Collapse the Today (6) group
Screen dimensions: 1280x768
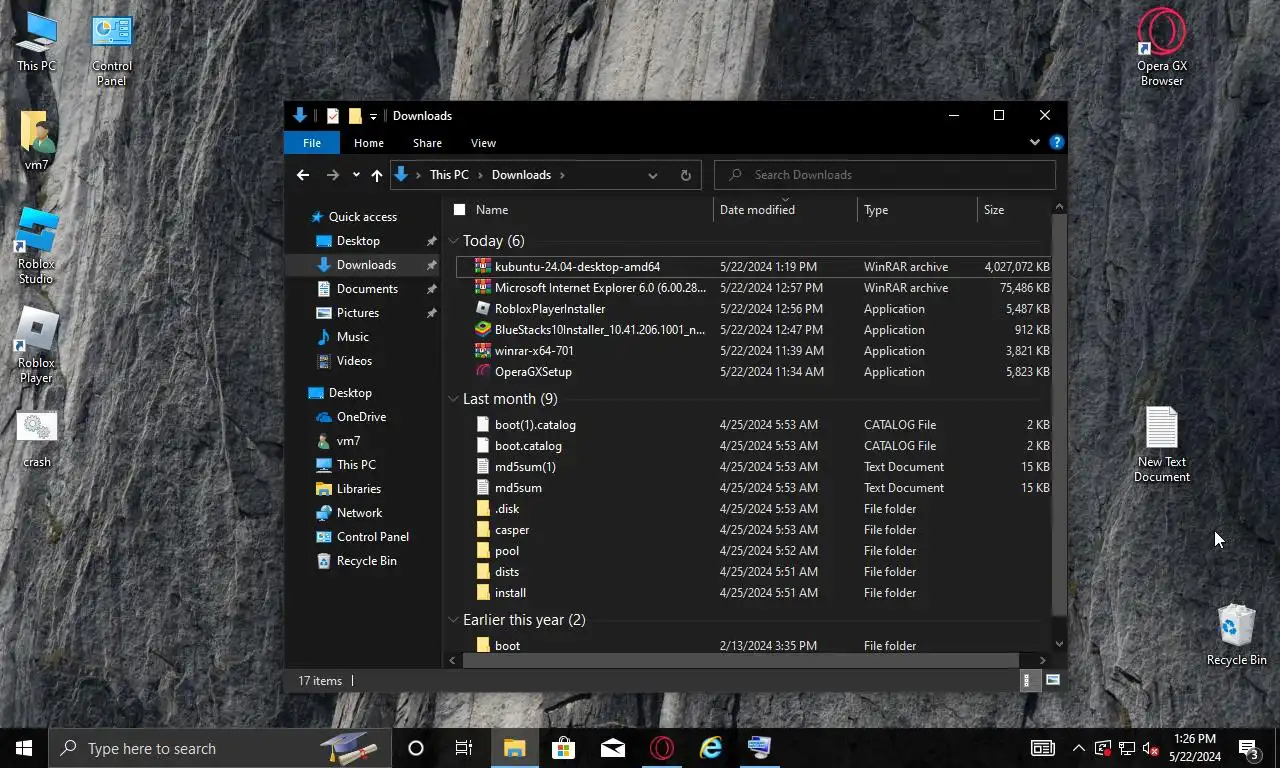(x=454, y=241)
